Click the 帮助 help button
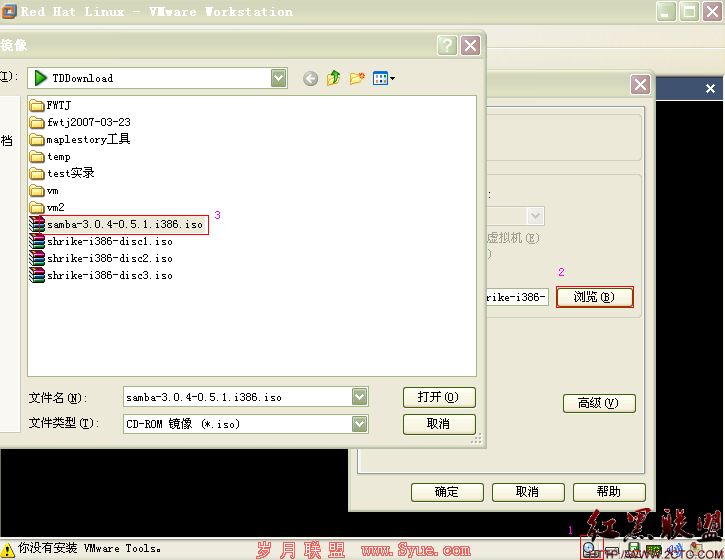725x560 pixels. tap(609, 492)
